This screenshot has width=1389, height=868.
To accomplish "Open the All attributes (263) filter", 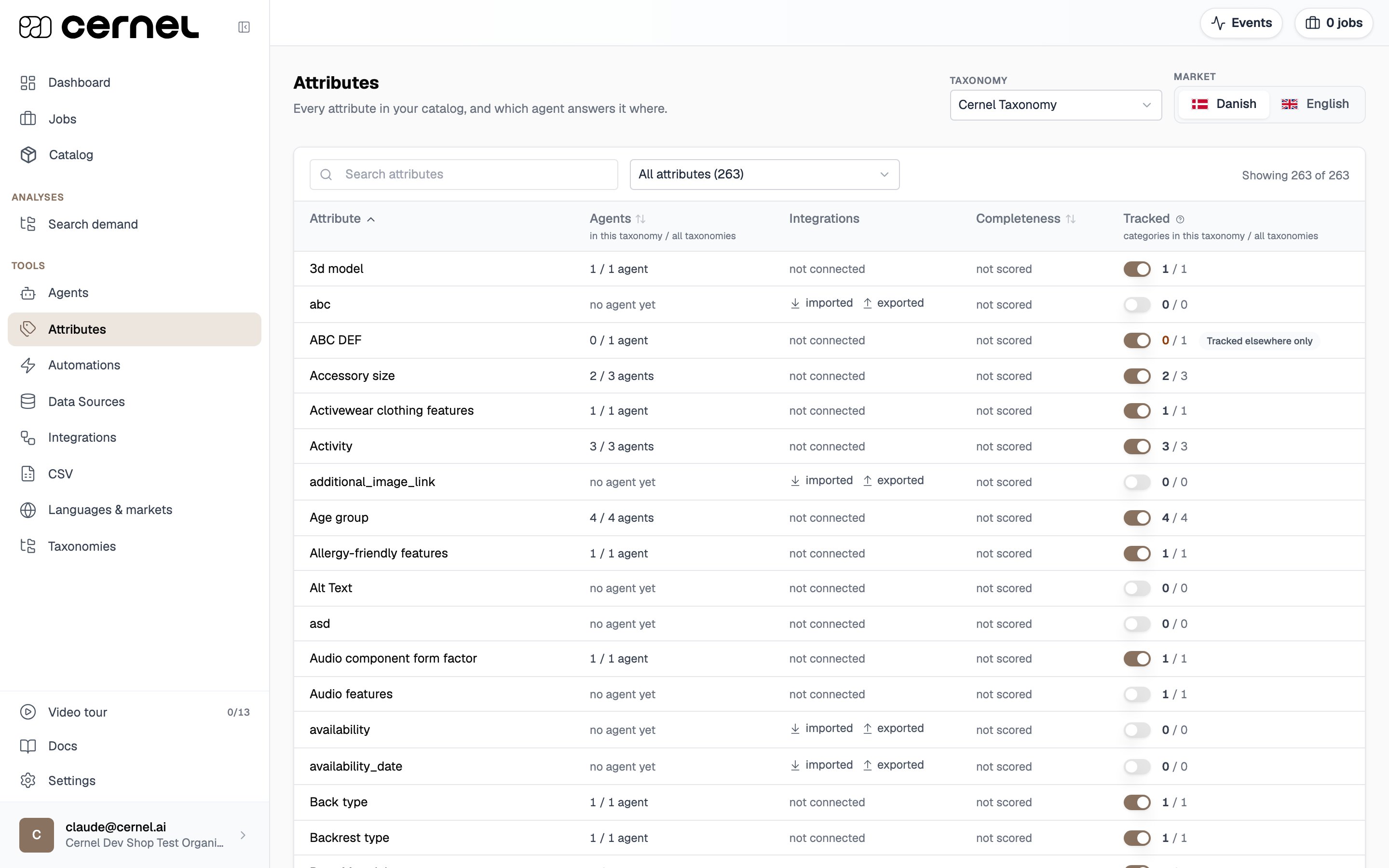I will click(764, 175).
